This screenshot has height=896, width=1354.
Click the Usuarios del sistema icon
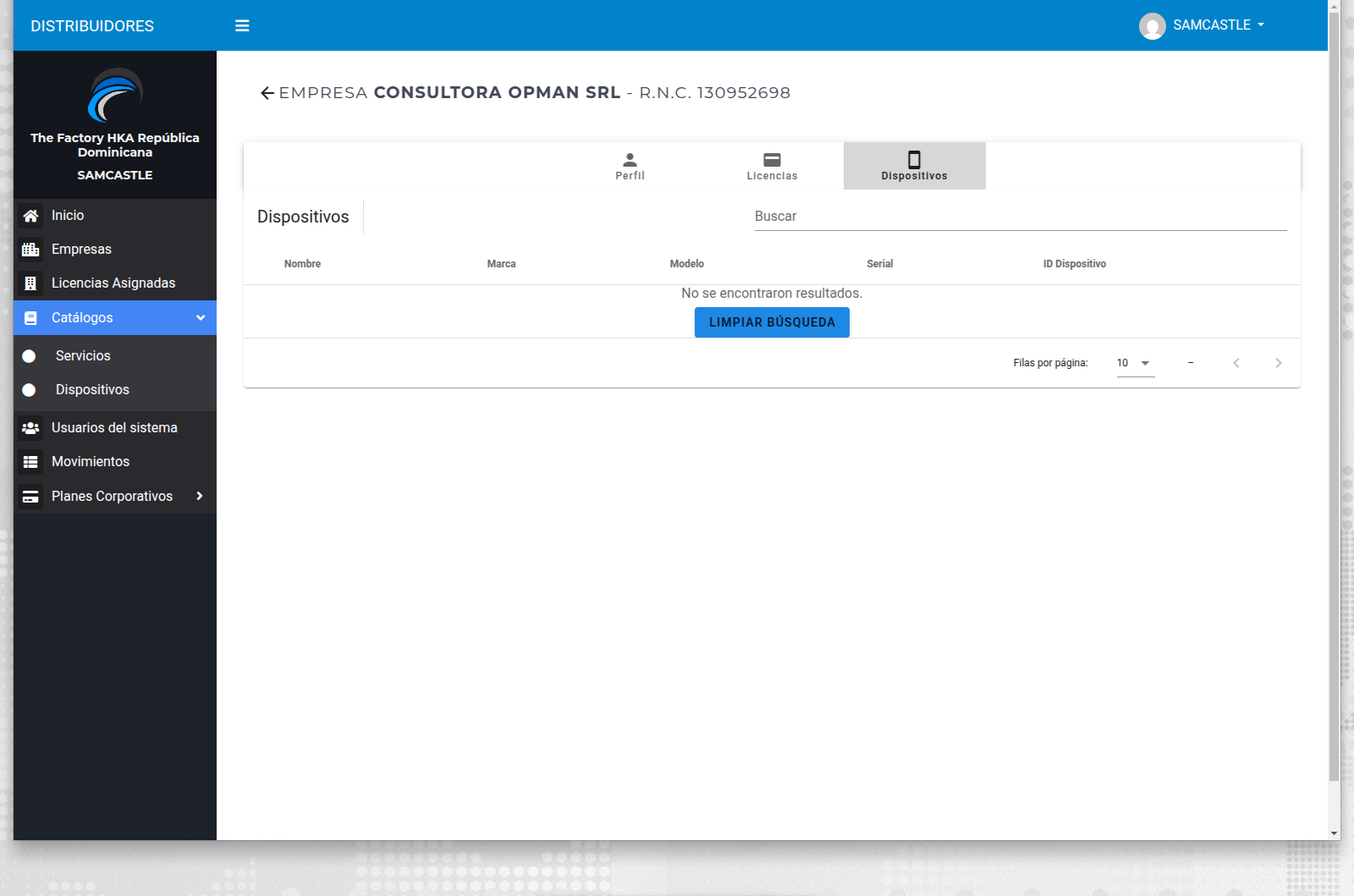coord(30,428)
